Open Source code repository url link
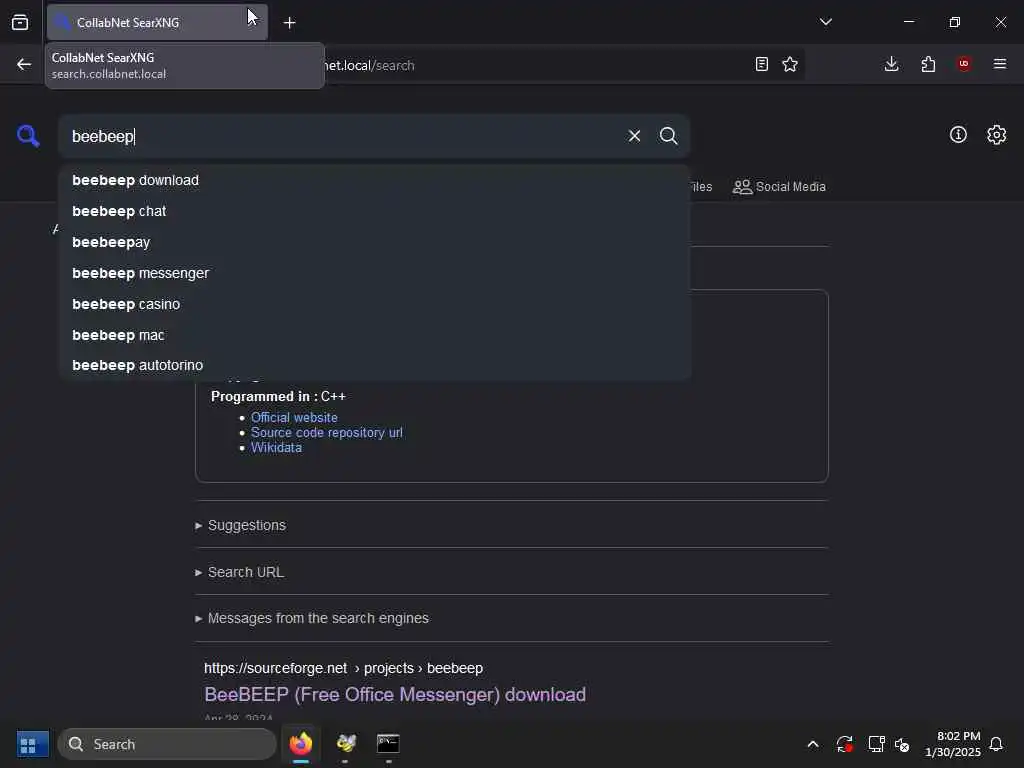The height and width of the screenshot is (768, 1024). (x=327, y=432)
